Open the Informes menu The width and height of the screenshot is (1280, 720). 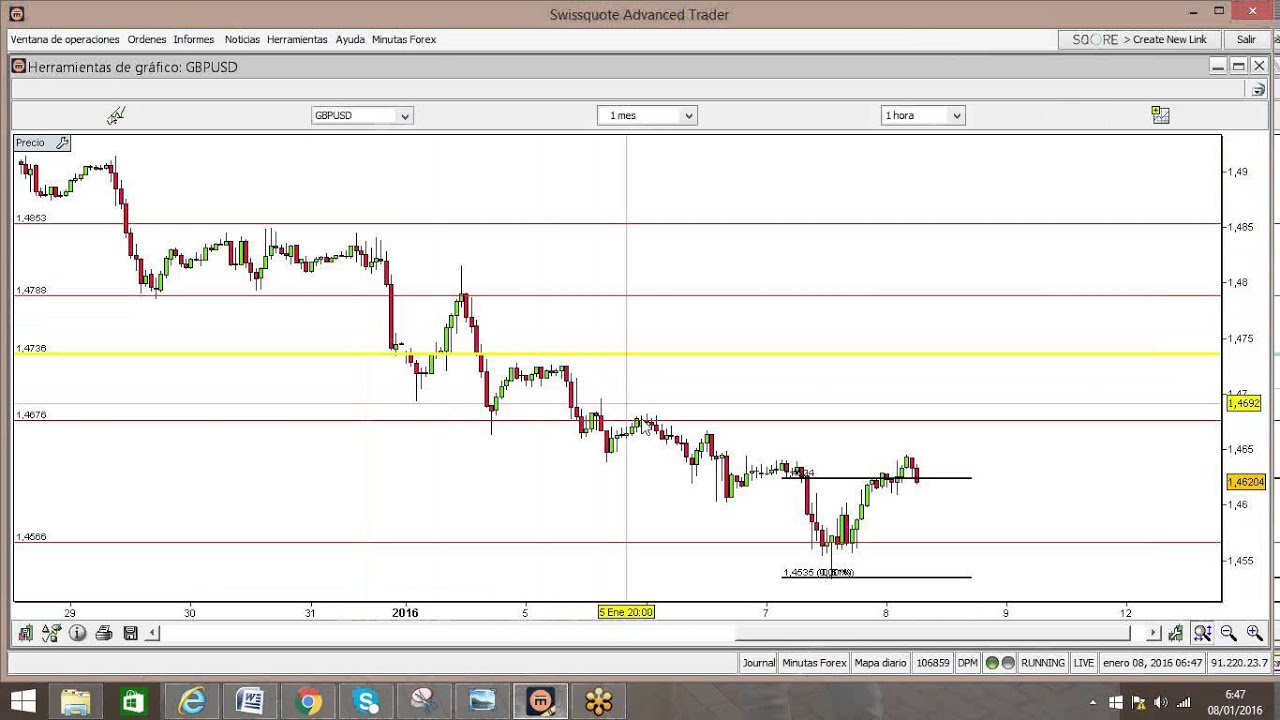(x=194, y=39)
